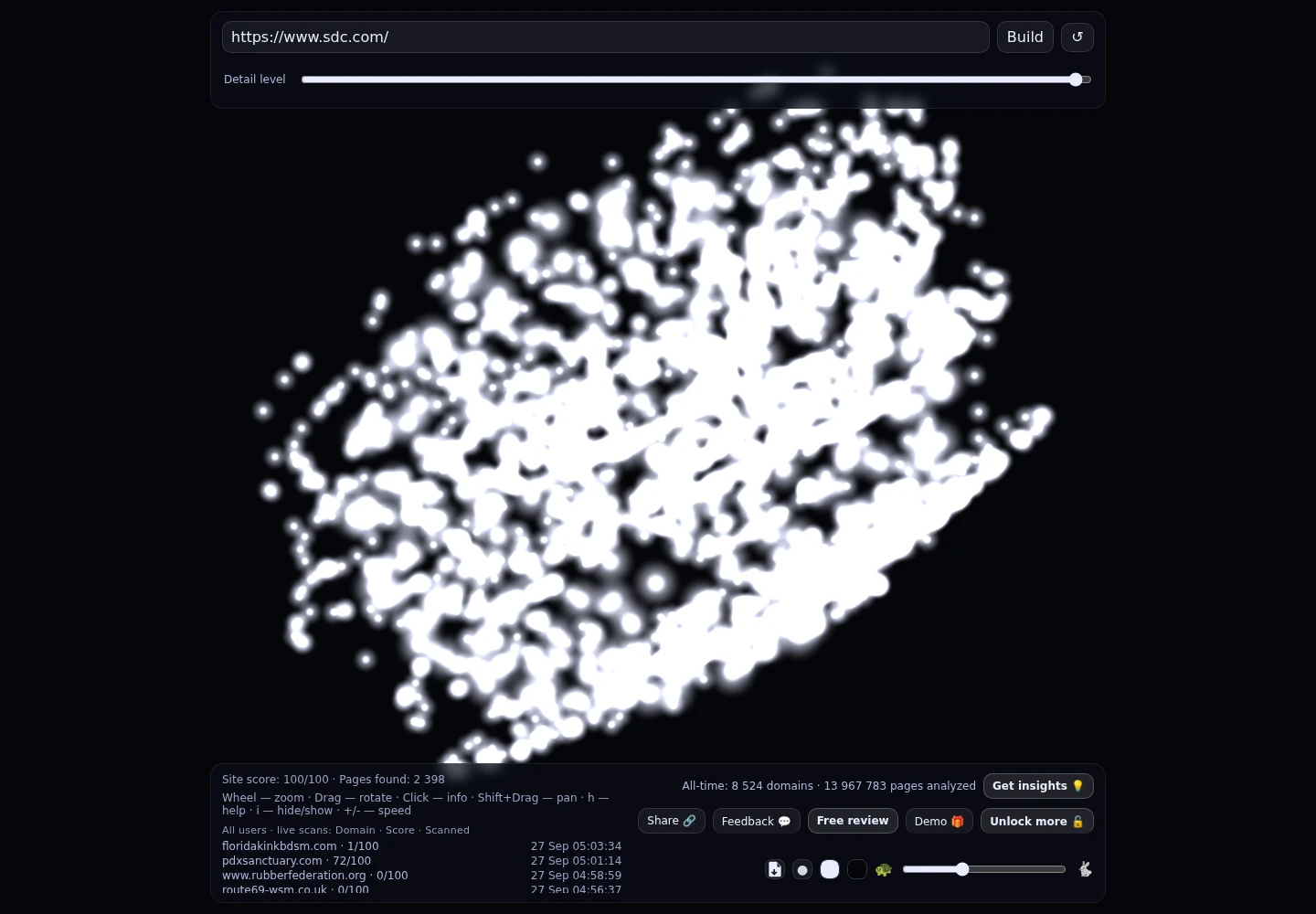The height and width of the screenshot is (914, 1316).
Task: Select the black color swatch
Action: click(x=857, y=869)
